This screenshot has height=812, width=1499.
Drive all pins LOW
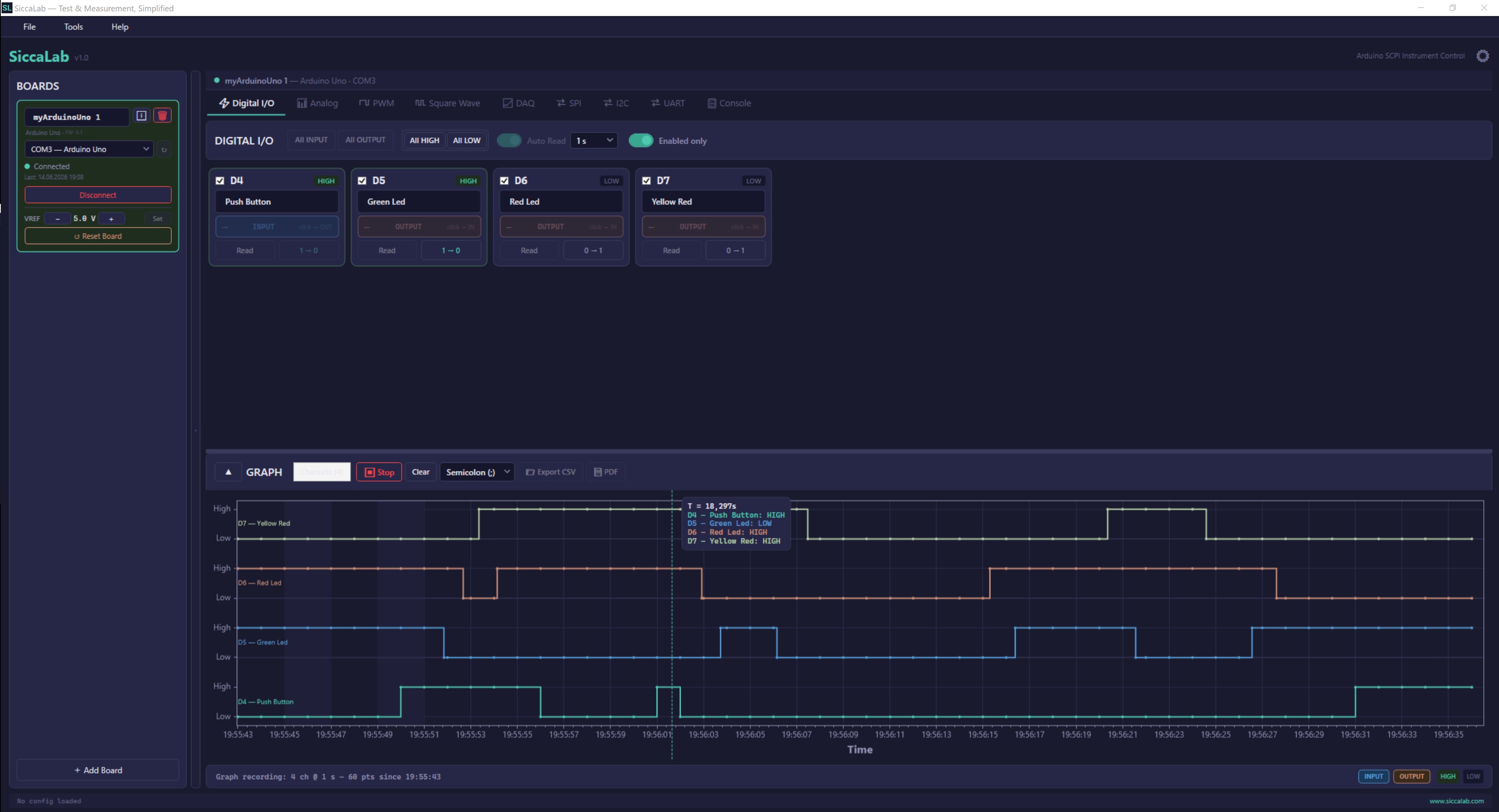point(467,140)
